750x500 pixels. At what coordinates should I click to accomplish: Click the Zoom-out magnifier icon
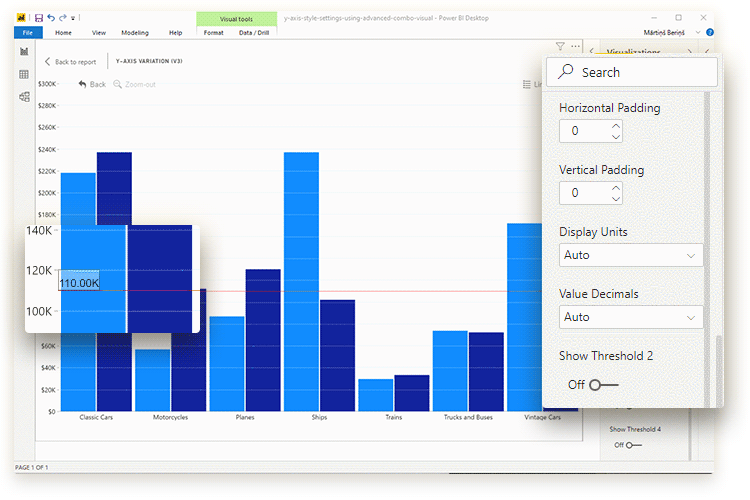coord(117,84)
